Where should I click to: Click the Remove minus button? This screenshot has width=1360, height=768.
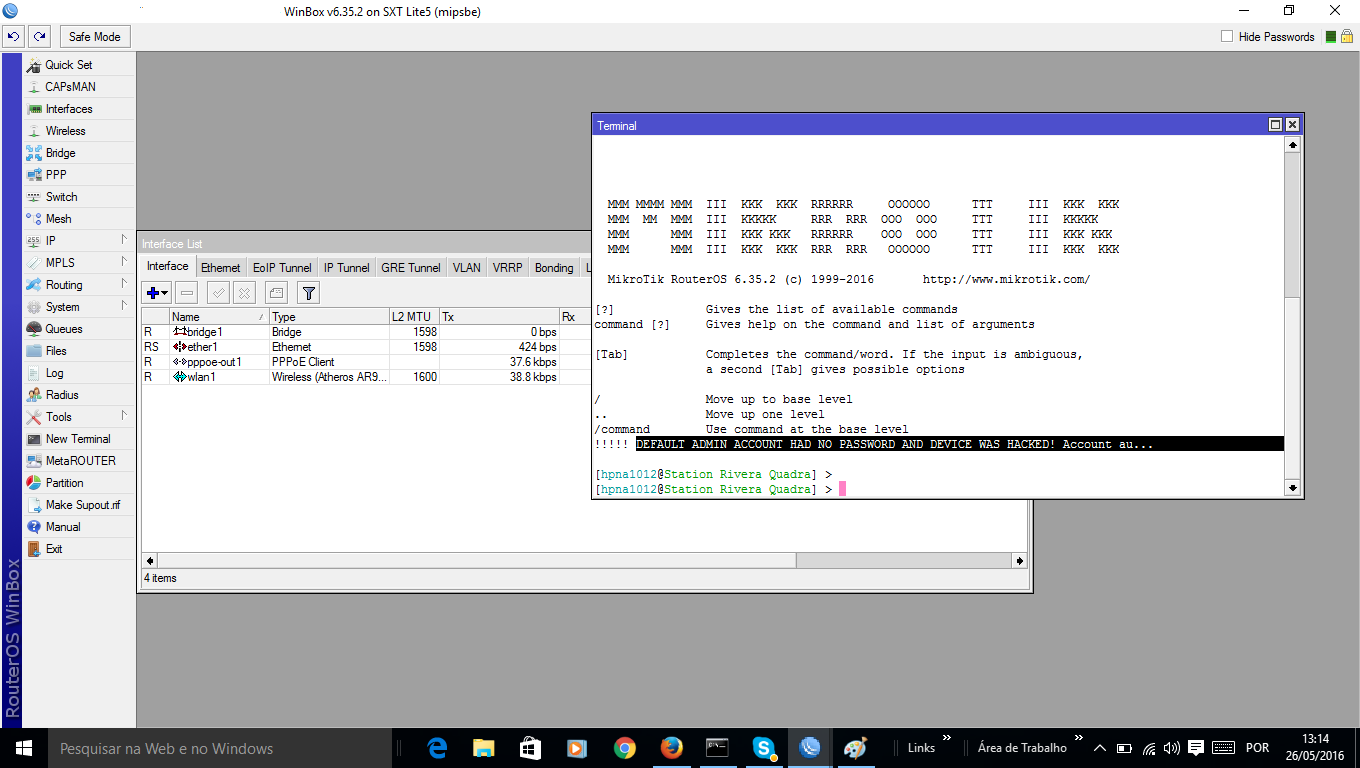[x=187, y=293]
